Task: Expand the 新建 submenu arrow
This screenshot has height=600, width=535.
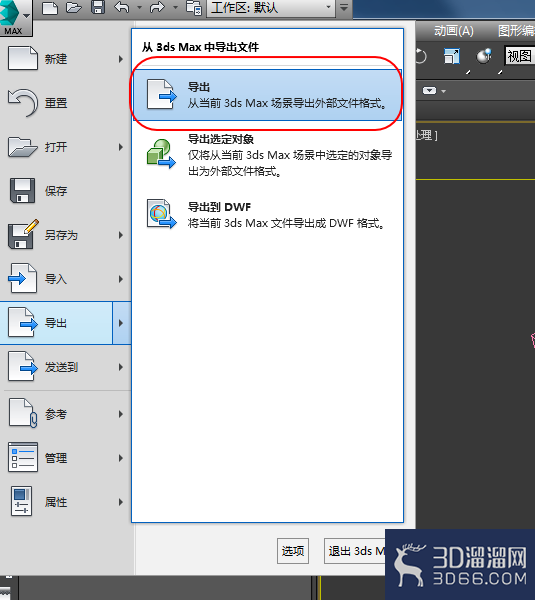Action: point(121,59)
